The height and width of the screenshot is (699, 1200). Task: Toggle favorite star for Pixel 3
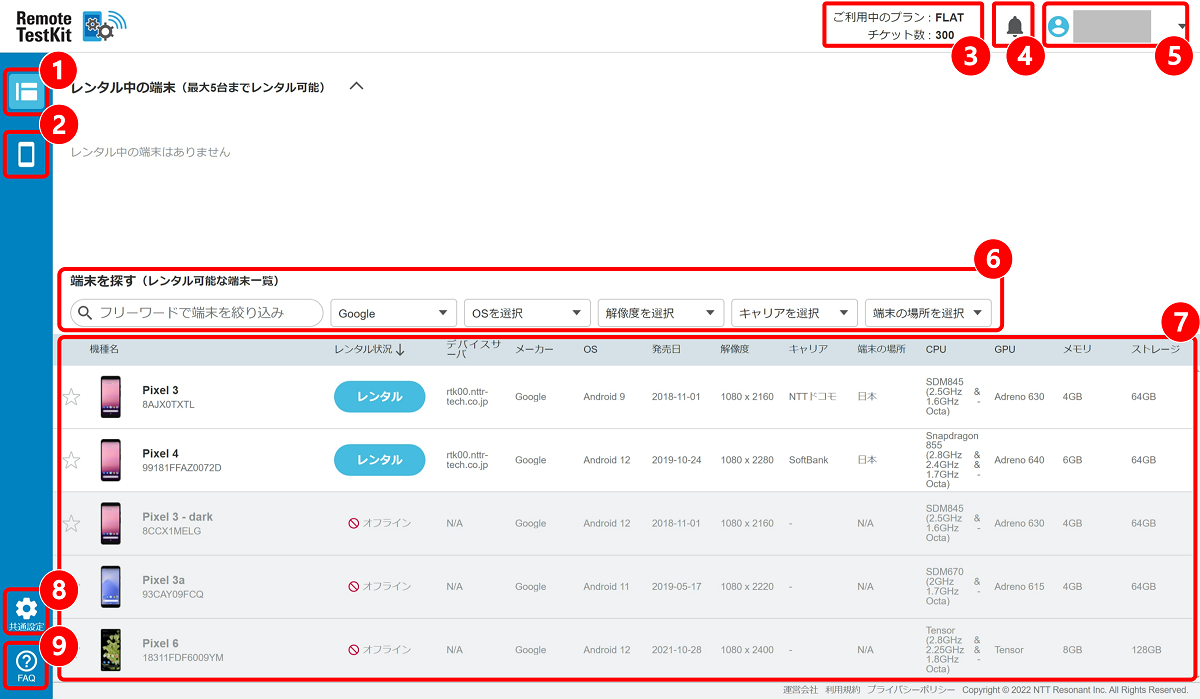point(71,397)
